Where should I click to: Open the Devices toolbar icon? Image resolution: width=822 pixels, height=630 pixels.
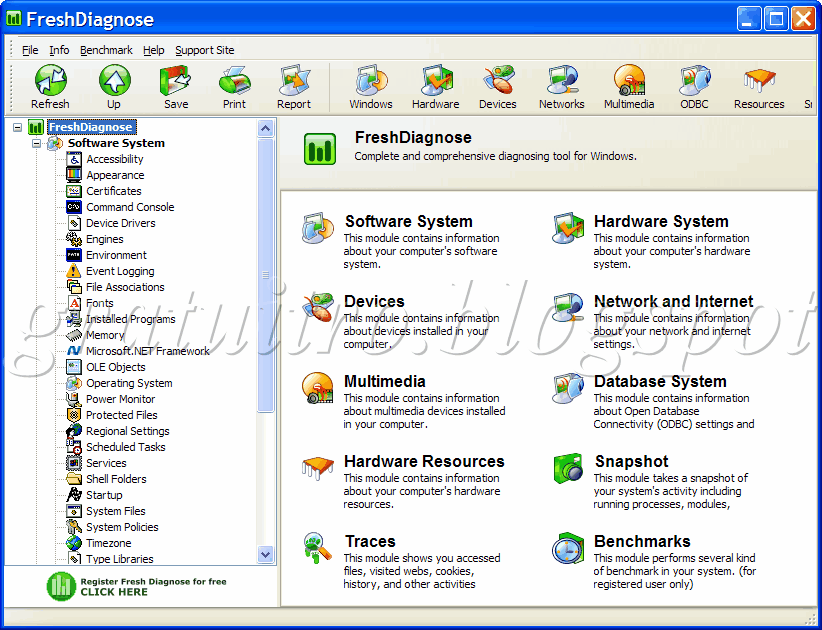point(499,80)
